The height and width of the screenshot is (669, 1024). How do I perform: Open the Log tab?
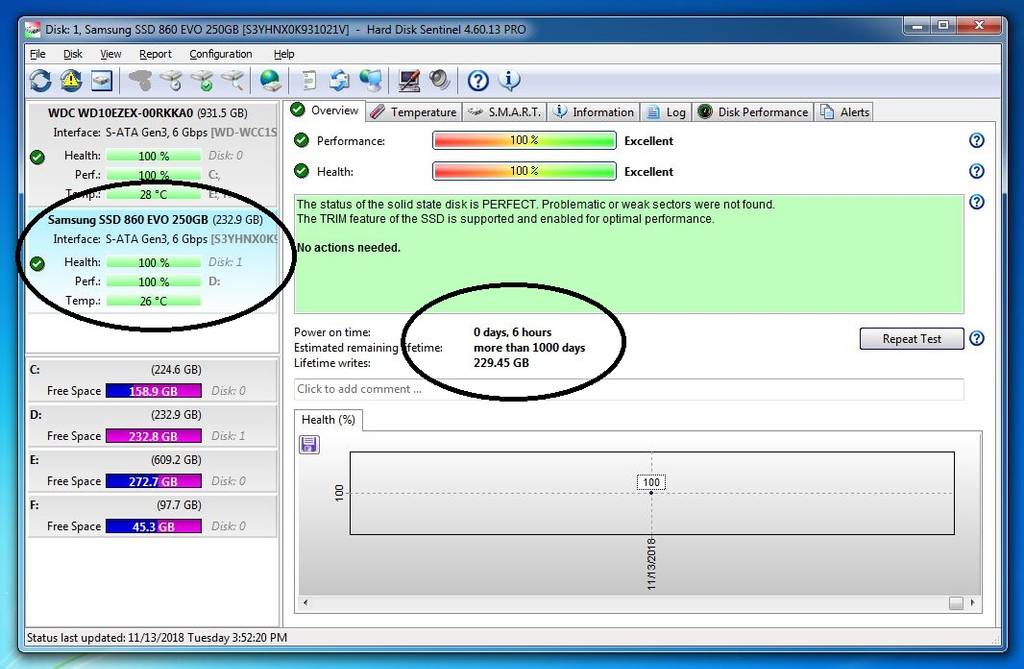pos(666,112)
